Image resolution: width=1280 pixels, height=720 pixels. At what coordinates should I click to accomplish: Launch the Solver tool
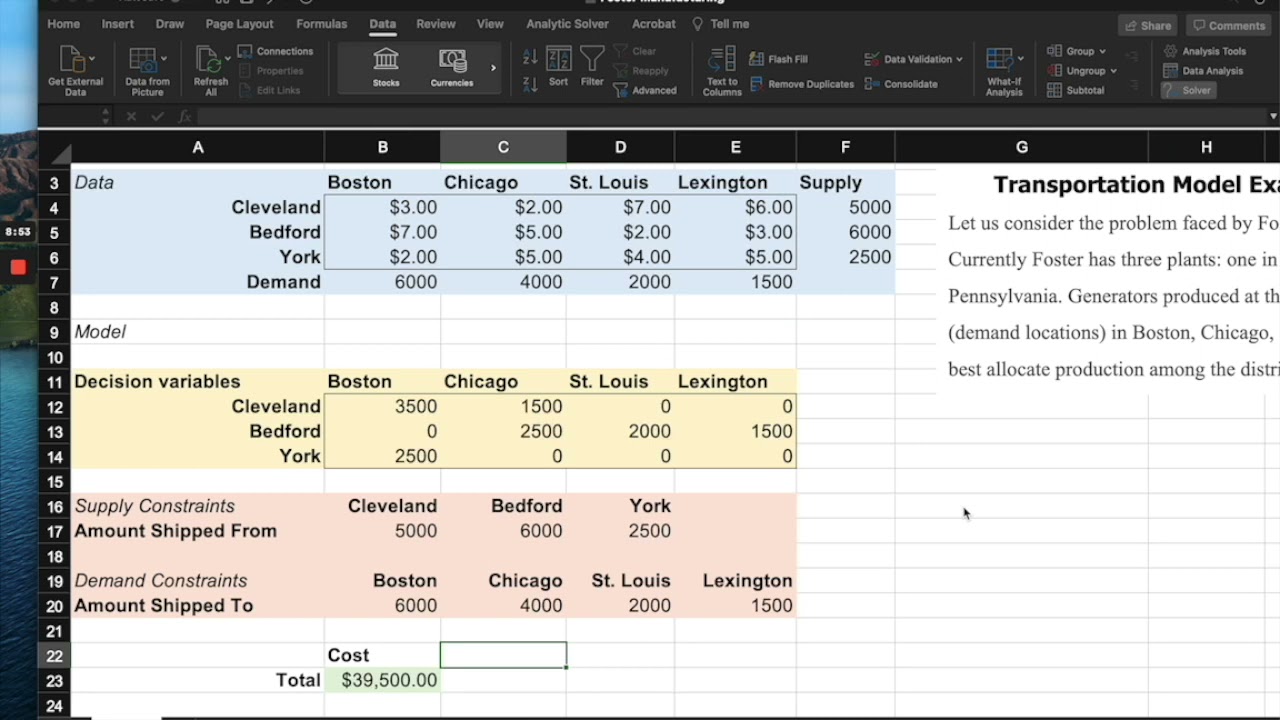coord(1187,90)
